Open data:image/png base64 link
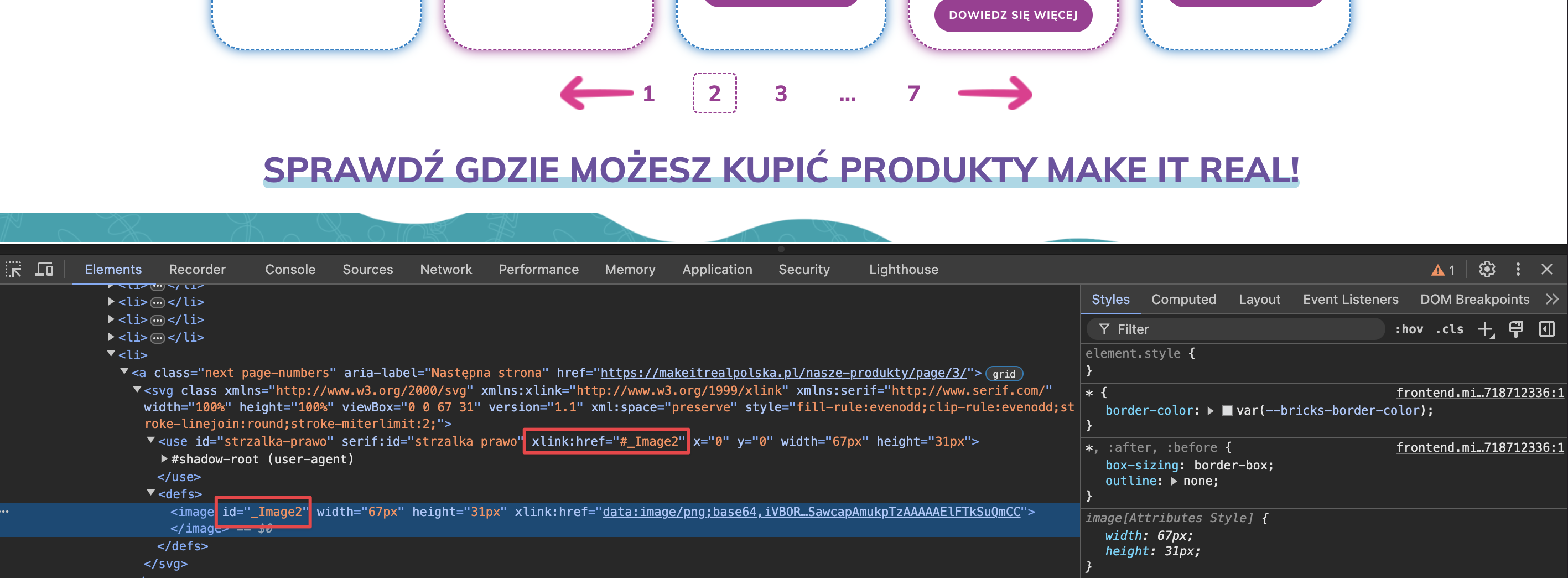This screenshot has height=578, width=1568. (811, 512)
